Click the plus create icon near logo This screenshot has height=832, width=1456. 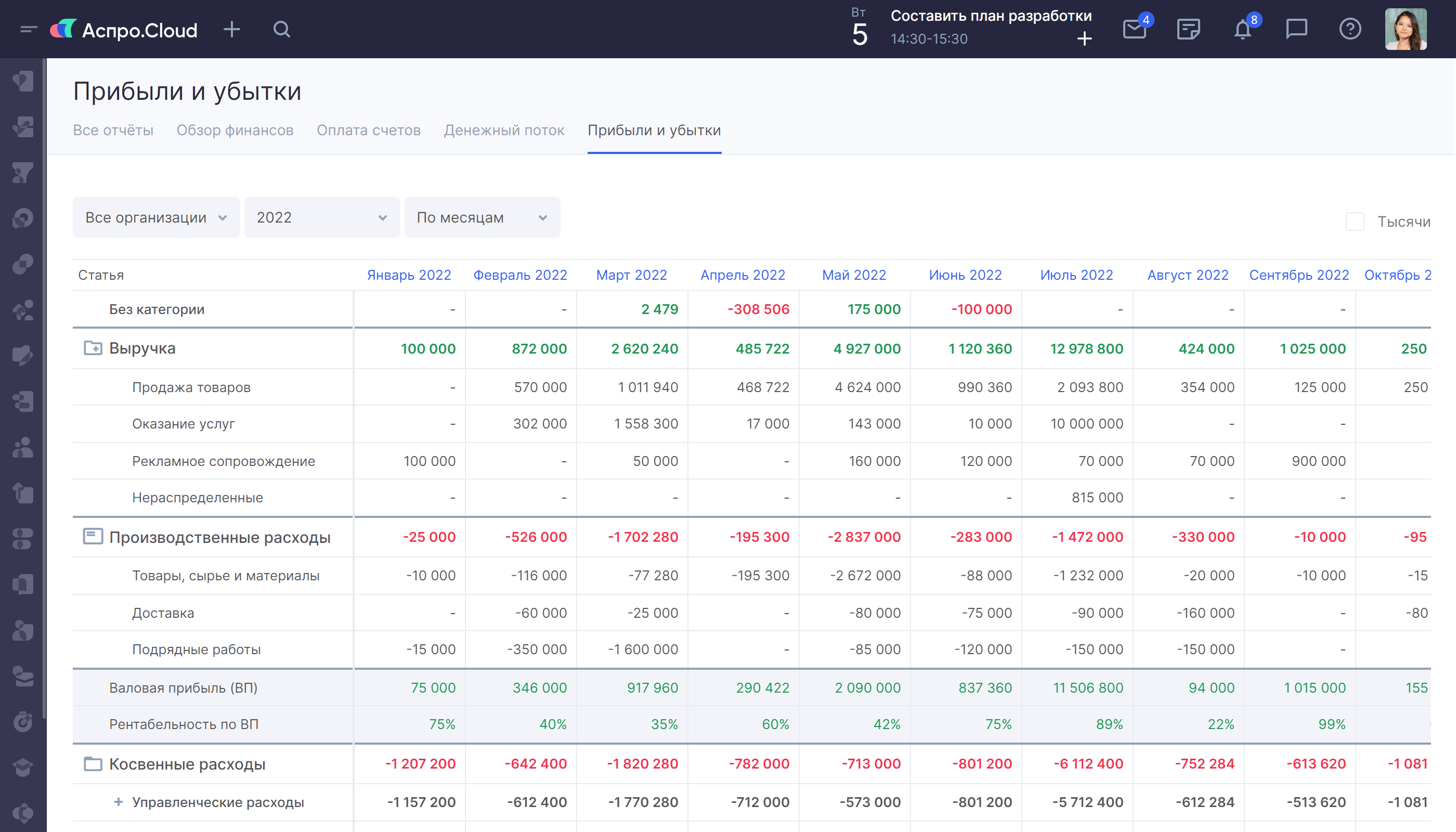231,29
